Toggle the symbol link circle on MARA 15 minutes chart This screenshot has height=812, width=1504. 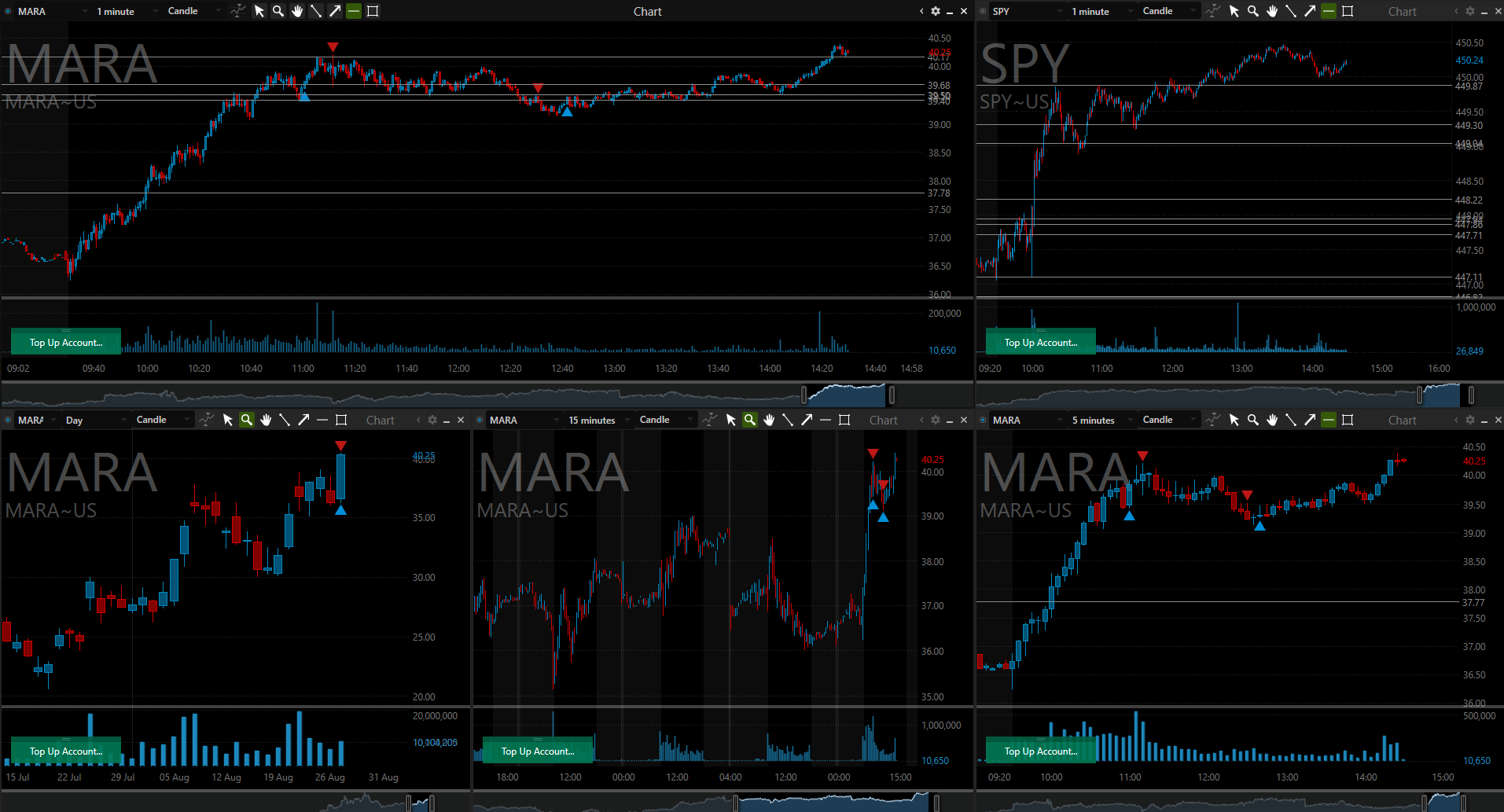point(480,420)
